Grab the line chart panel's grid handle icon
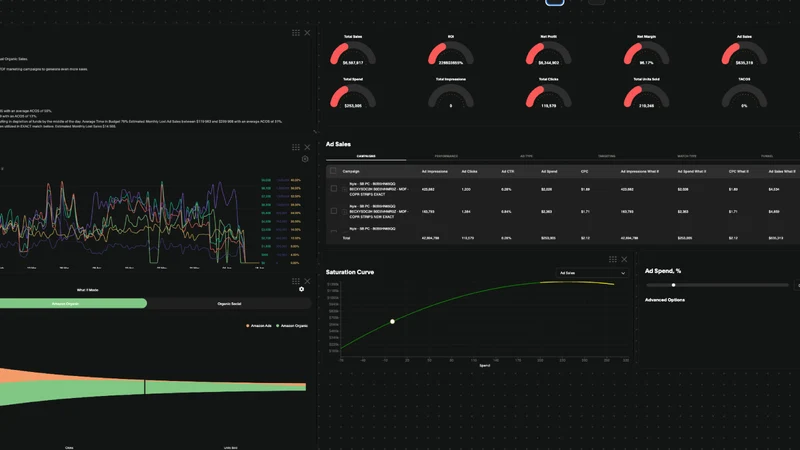This screenshot has width=800, height=450. point(296,147)
